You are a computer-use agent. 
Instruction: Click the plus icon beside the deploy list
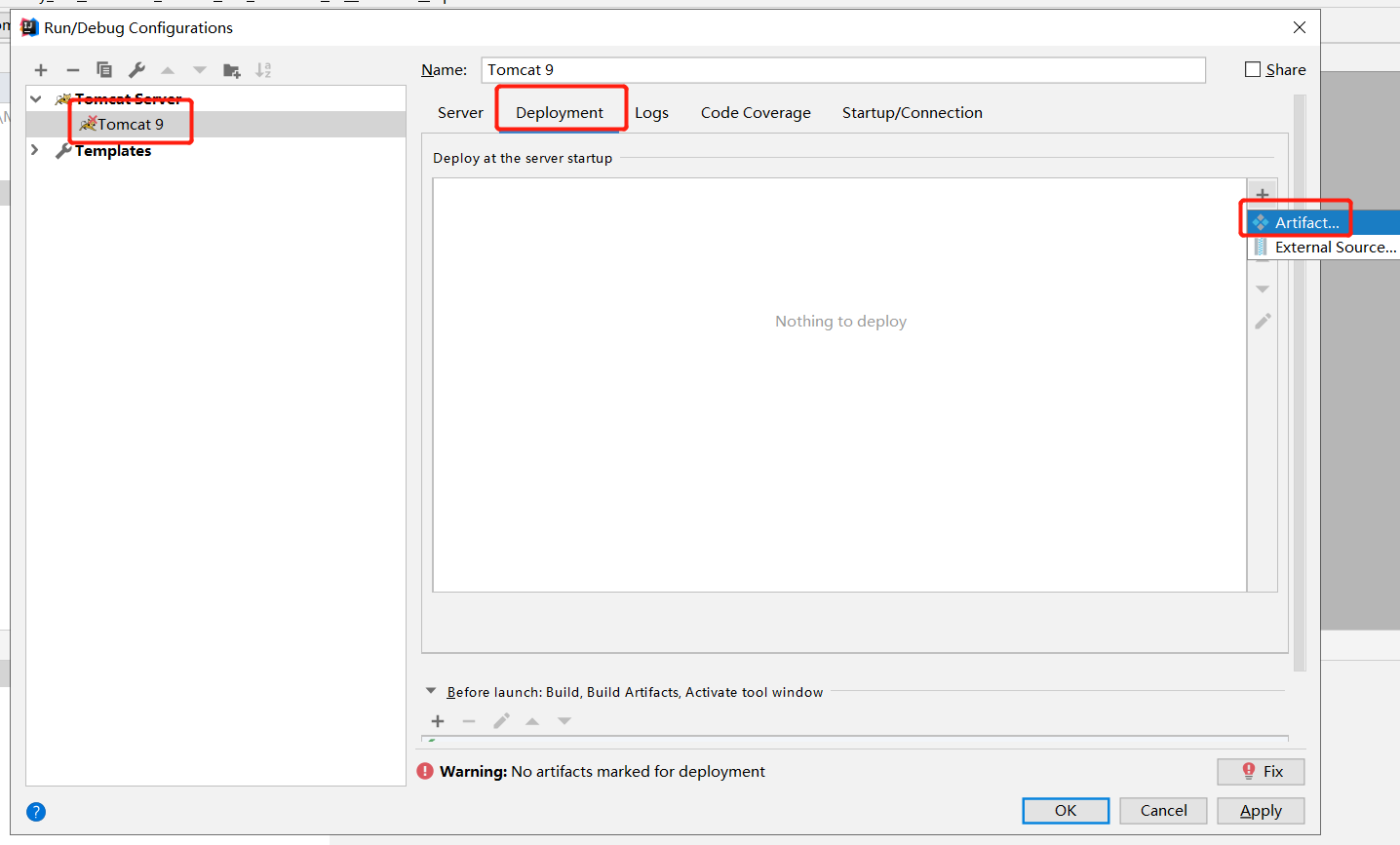[1263, 194]
